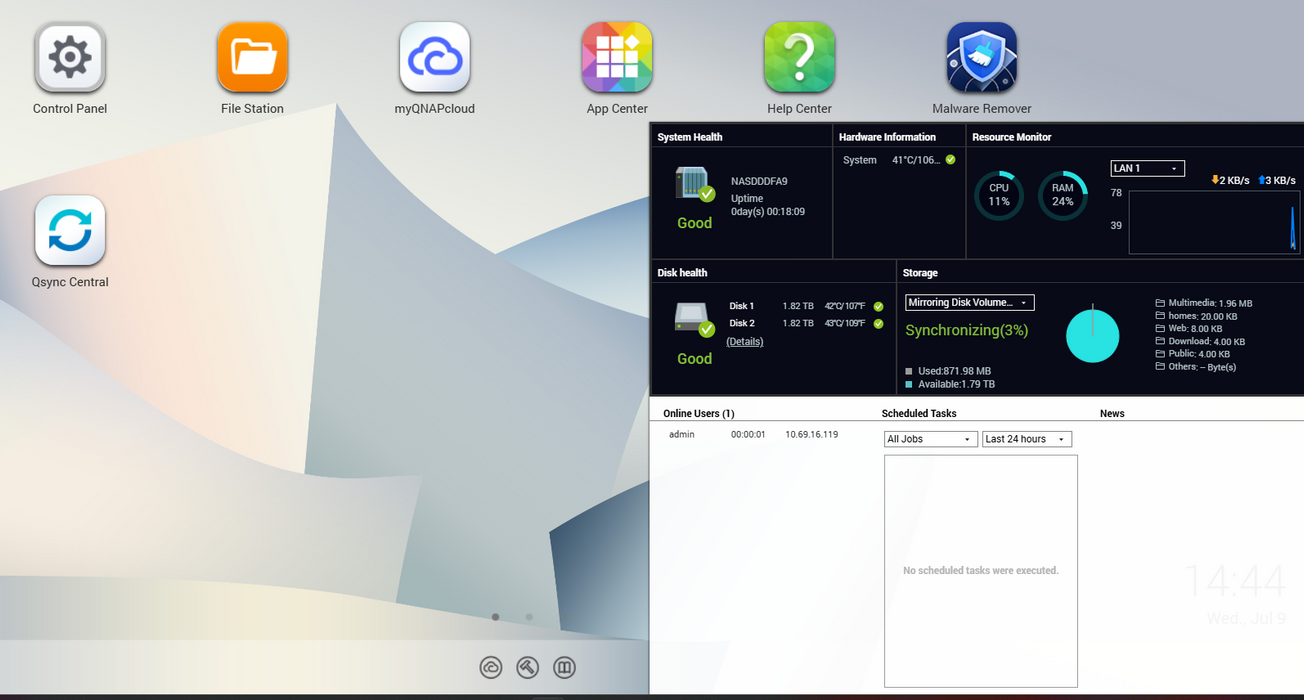Click the utility tools dock icon
The height and width of the screenshot is (700, 1304).
(527, 667)
